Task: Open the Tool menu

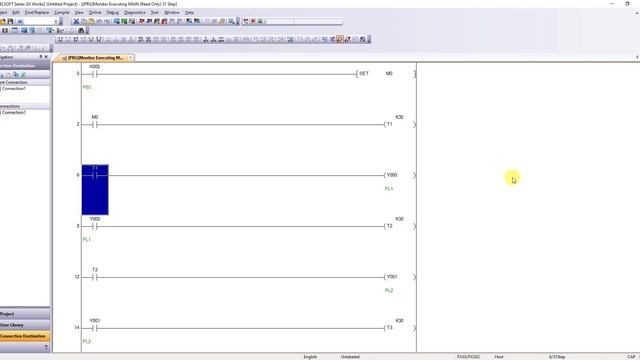Action: pyautogui.click(x=155, y=13)
